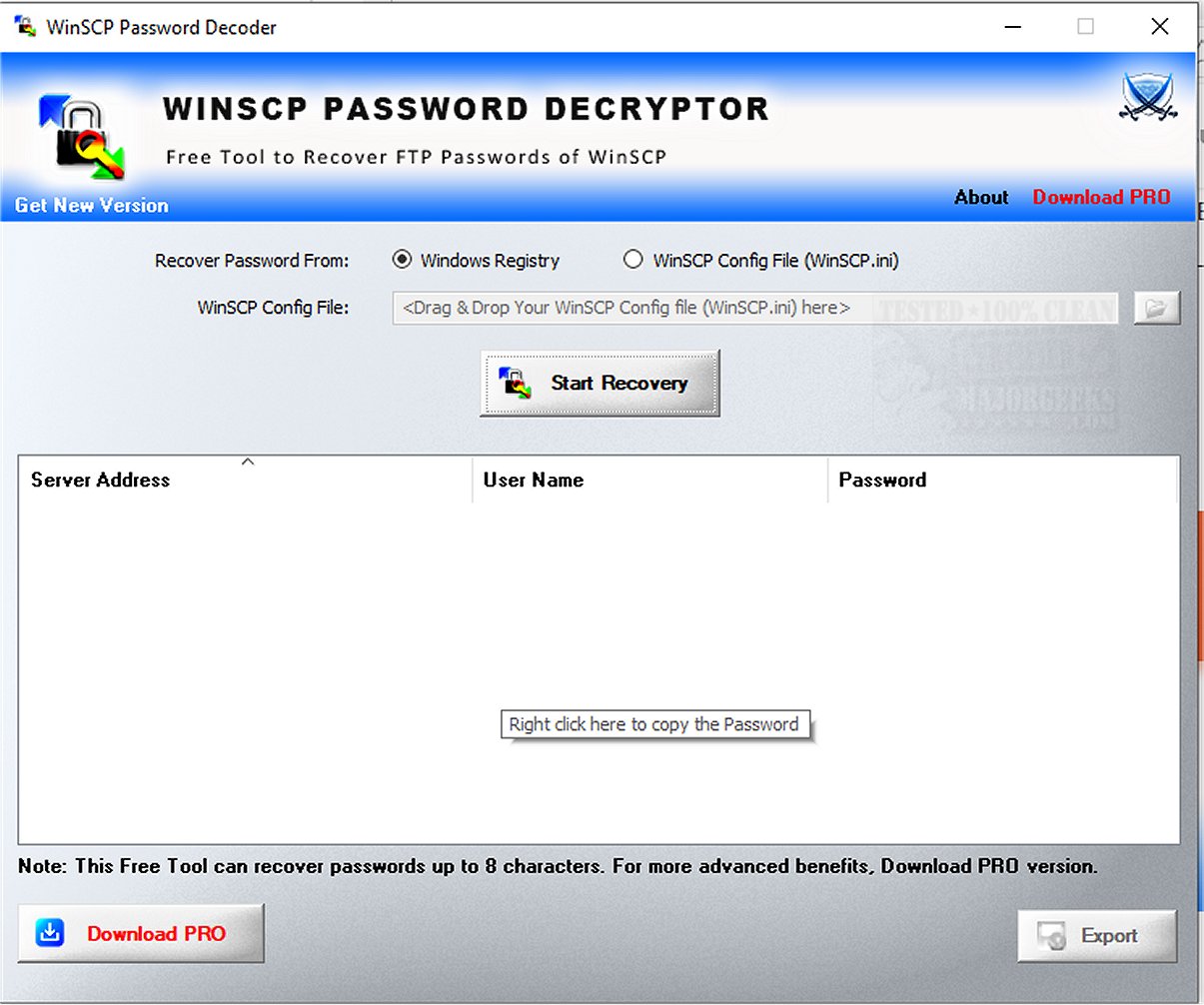The height and width of the screenshot is (1005, 1204).
Task: Click the "WinSCP Config File:" label
Action: click(x=273, y=308)
